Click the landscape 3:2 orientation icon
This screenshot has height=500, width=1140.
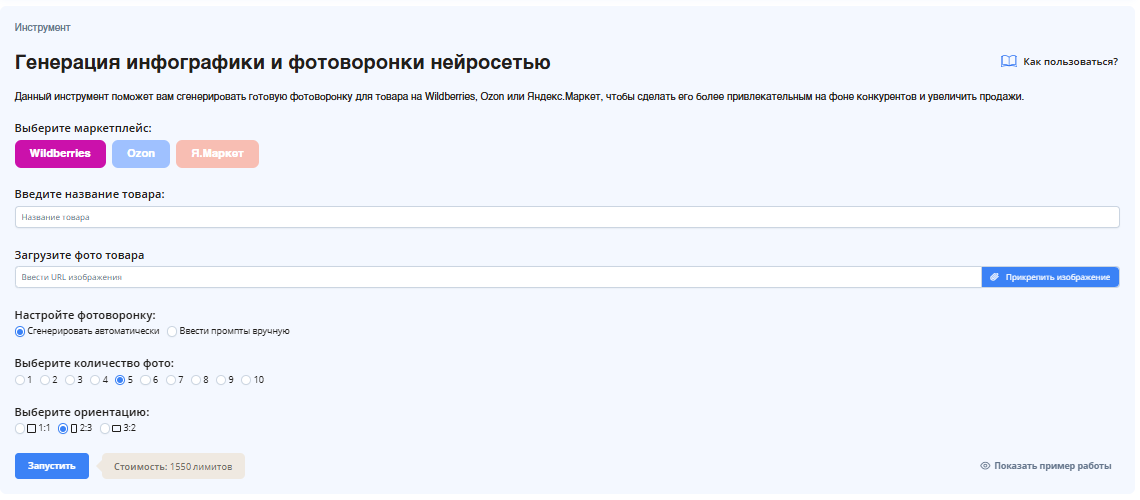pyautogui.click(x=116, y=428)
